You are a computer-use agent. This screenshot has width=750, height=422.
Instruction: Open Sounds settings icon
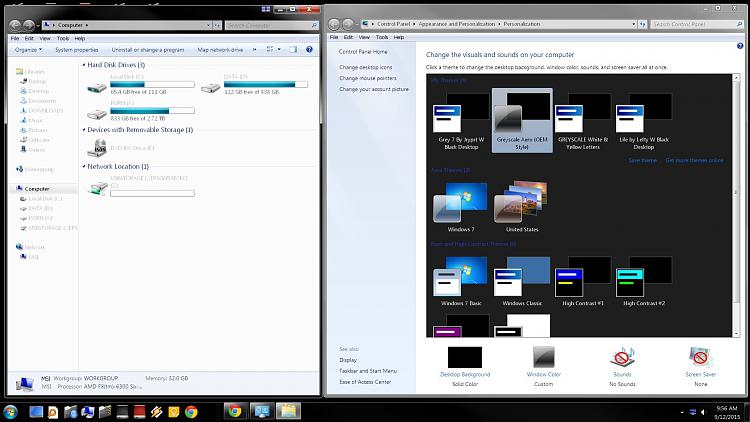622,357
